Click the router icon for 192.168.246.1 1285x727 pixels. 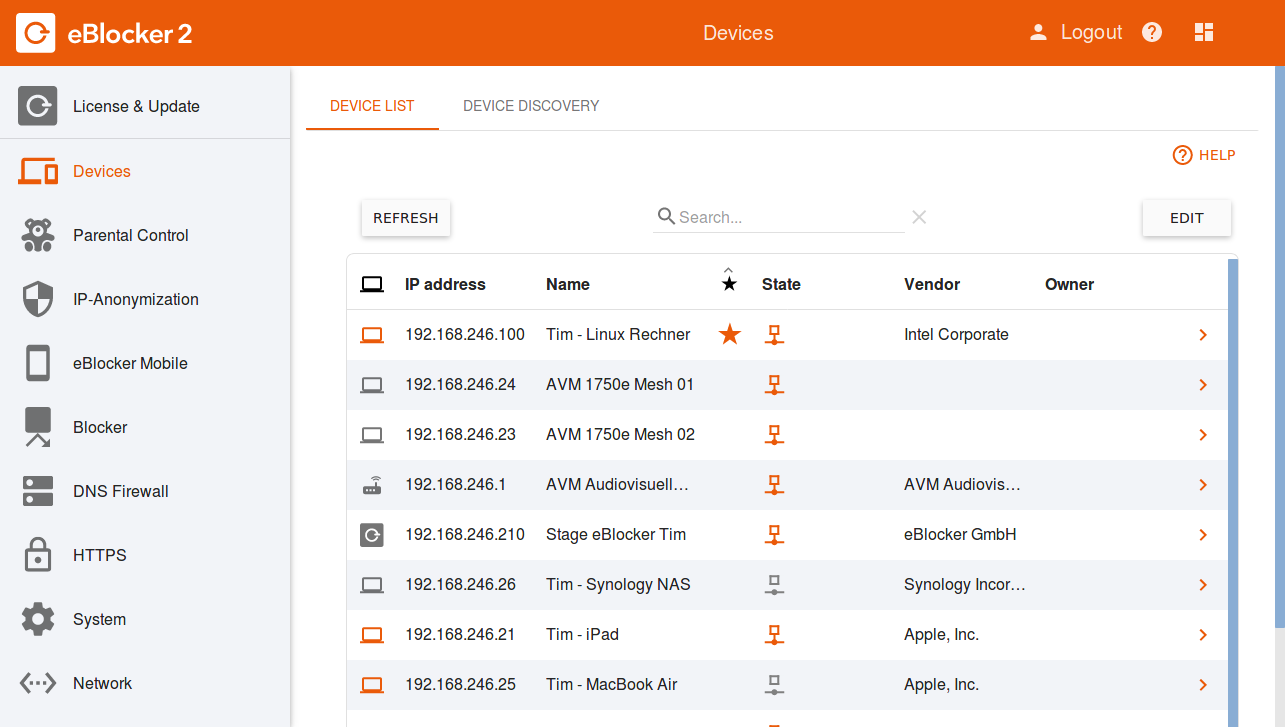372,485
